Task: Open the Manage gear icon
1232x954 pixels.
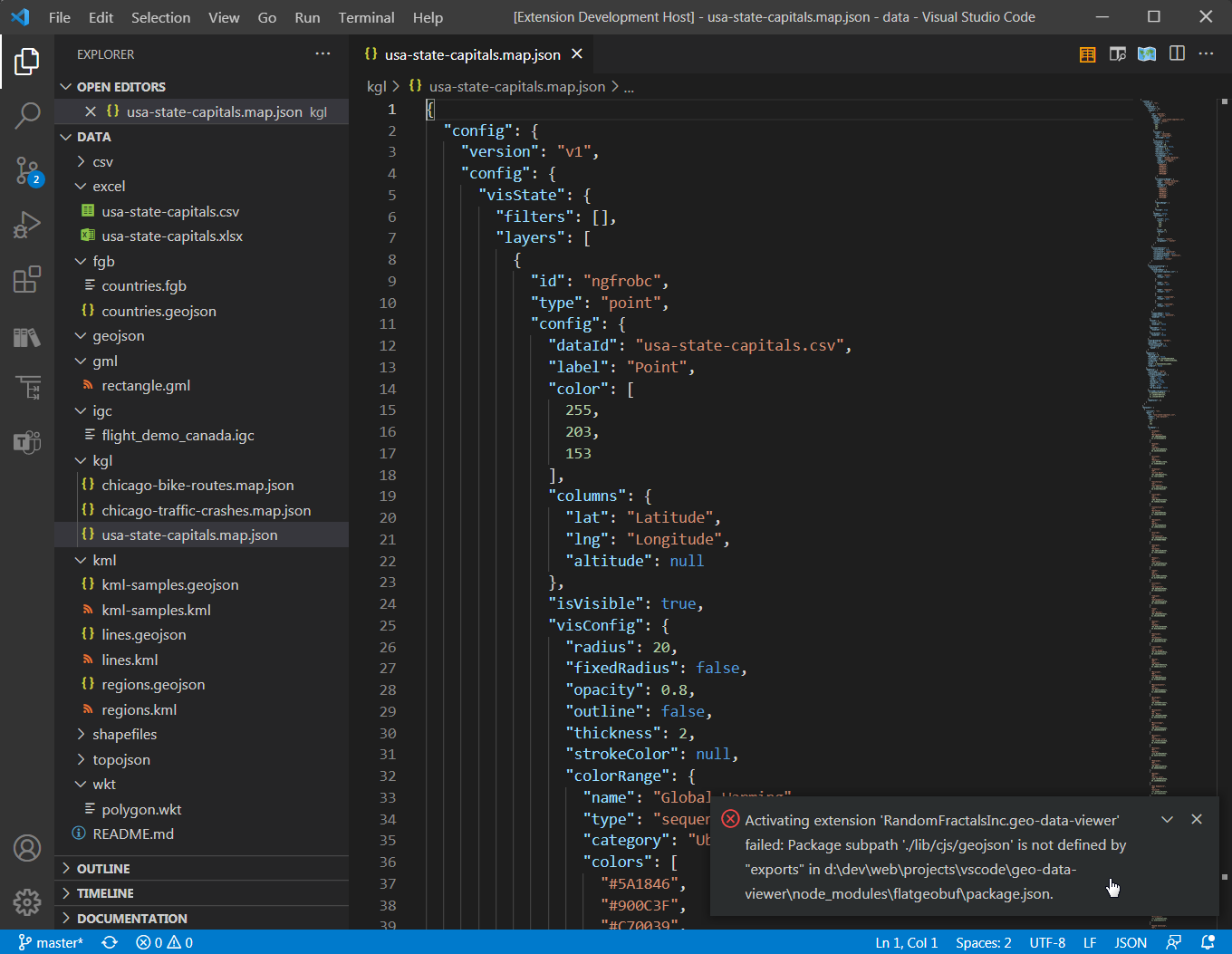Action: pos(27,902)
